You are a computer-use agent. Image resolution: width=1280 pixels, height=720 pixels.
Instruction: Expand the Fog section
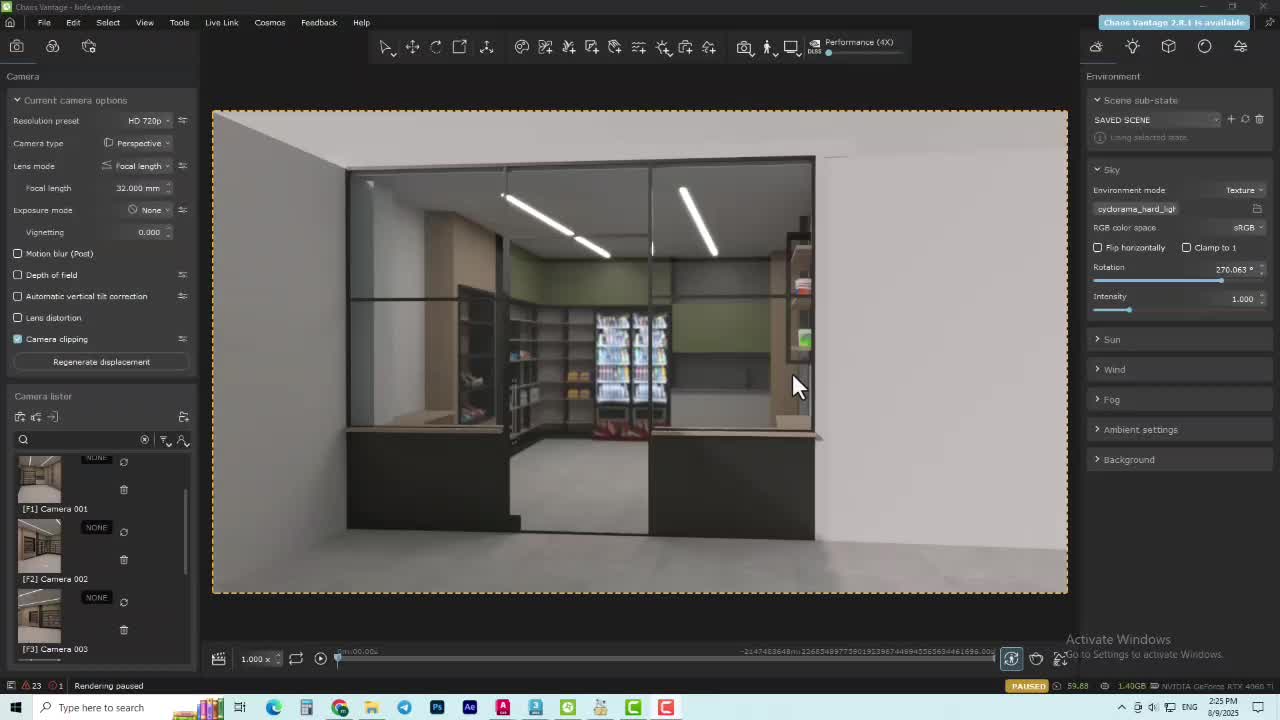1111,400
